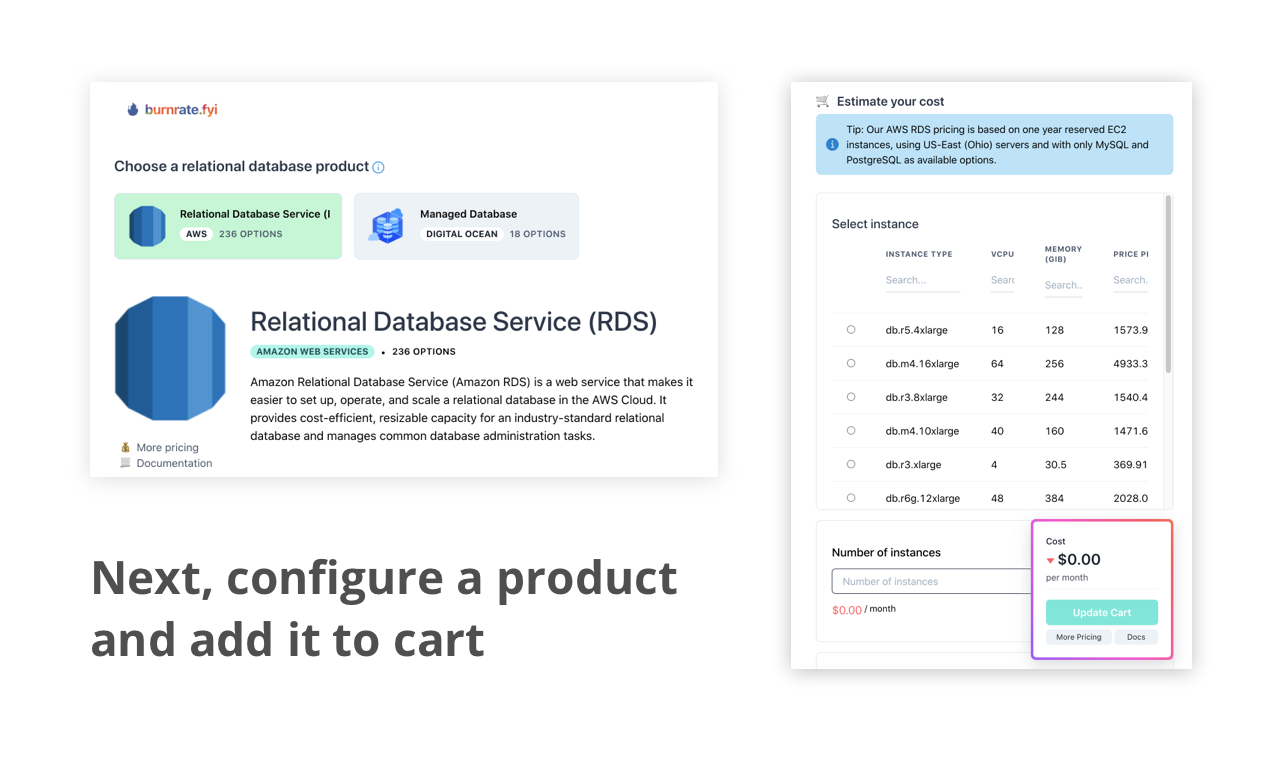Open the Documentation link under RDS logo

coord(174,463)
